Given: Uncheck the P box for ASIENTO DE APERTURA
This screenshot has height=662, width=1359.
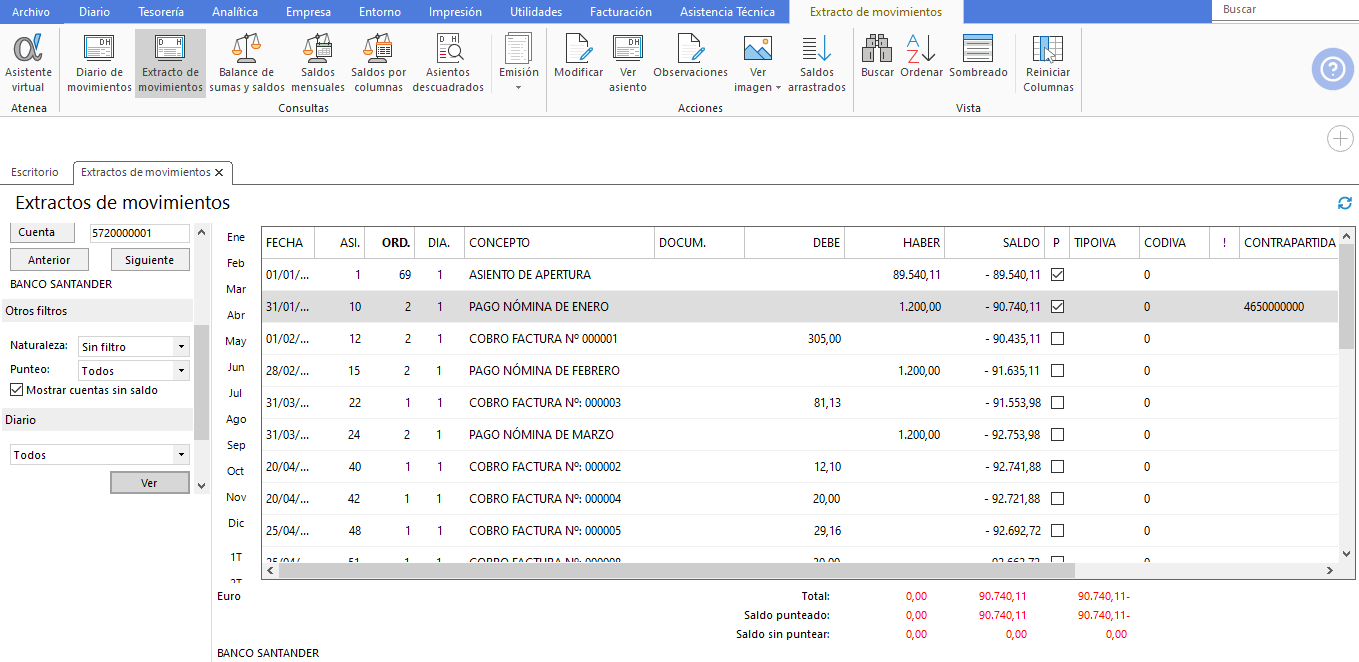Looking at the screenshot, I should 1057,274.
